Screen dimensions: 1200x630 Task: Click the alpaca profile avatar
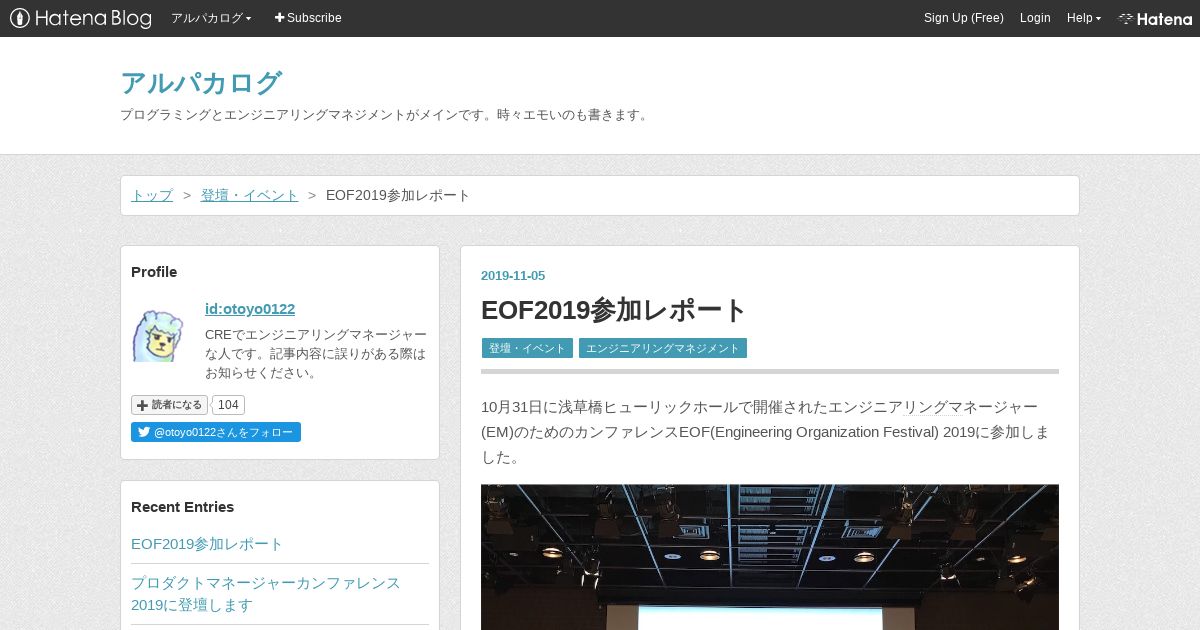[x=158, y=335]
